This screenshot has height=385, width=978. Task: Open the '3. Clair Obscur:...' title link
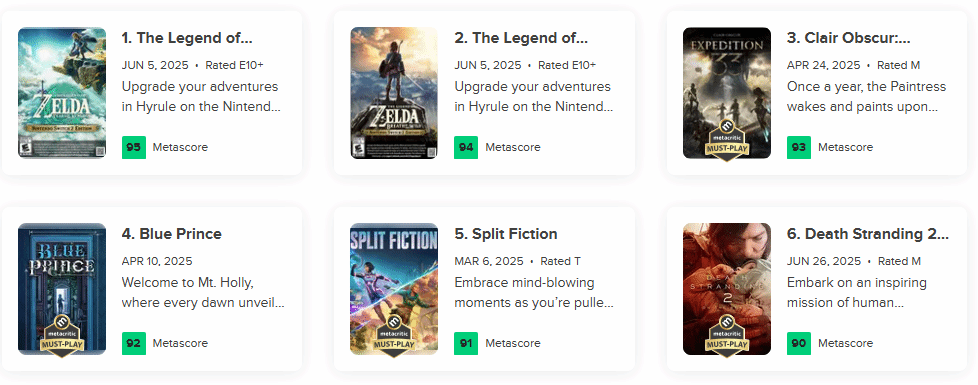pos(849,38)
